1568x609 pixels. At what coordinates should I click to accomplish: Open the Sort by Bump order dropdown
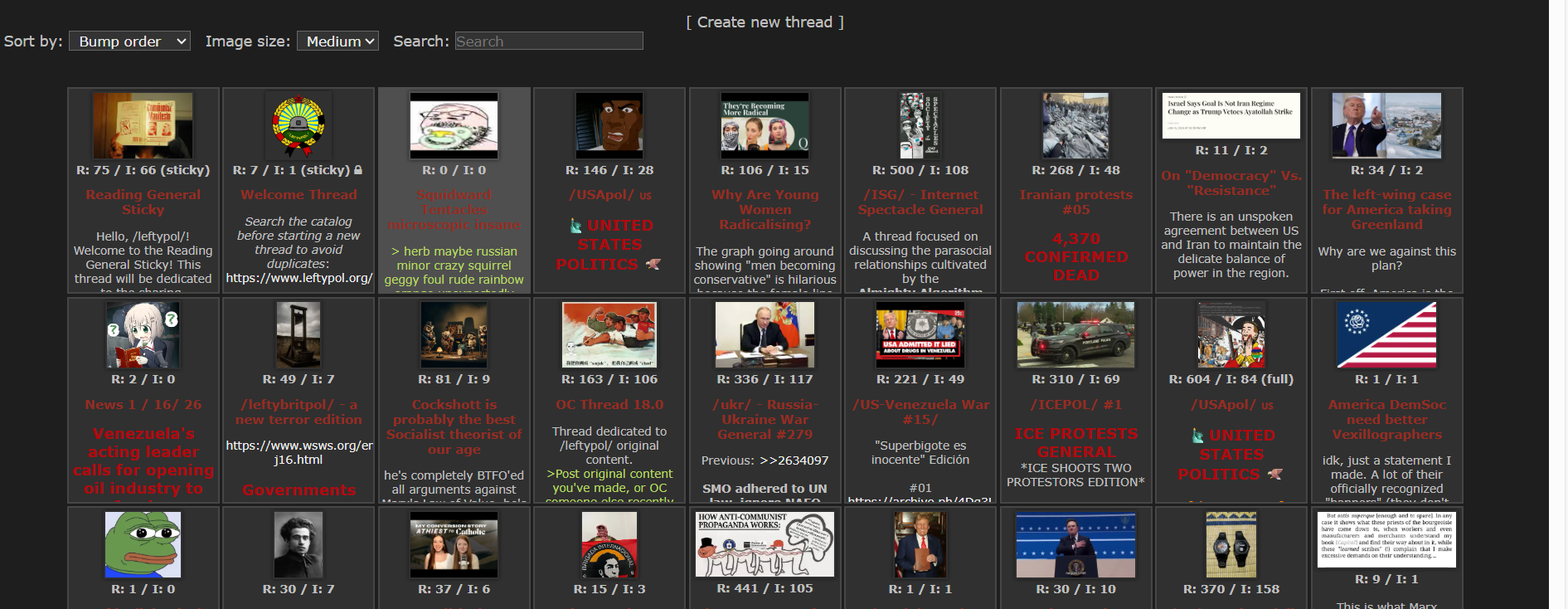(x=129, y=41)
